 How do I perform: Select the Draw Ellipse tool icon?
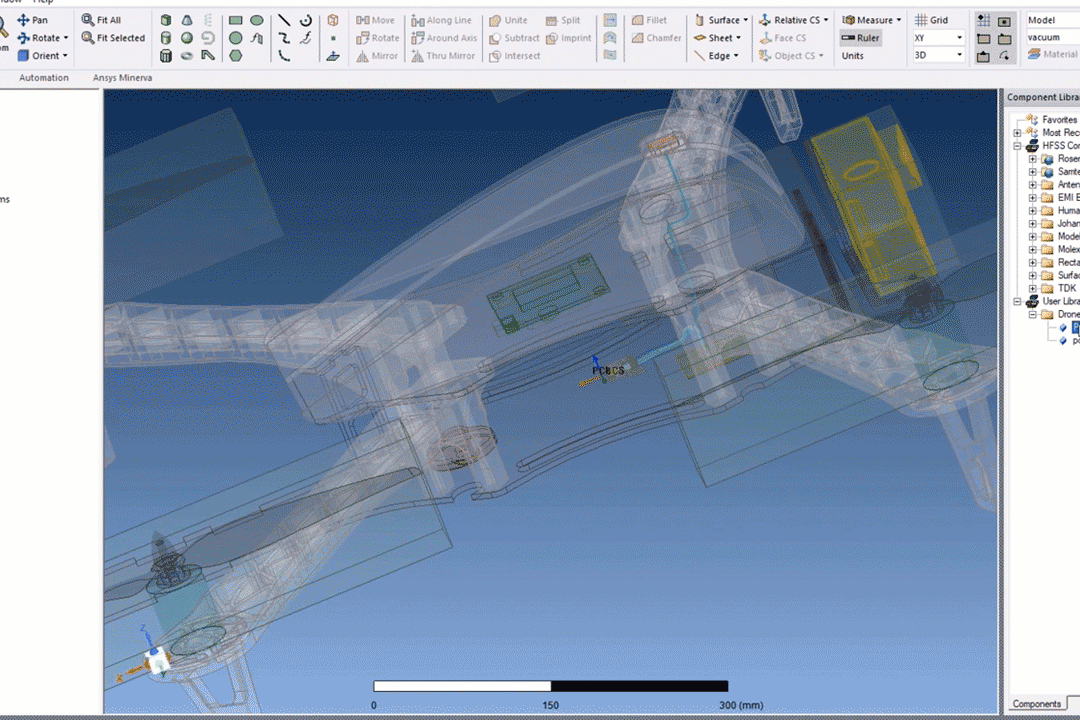[x=257, y=20]
